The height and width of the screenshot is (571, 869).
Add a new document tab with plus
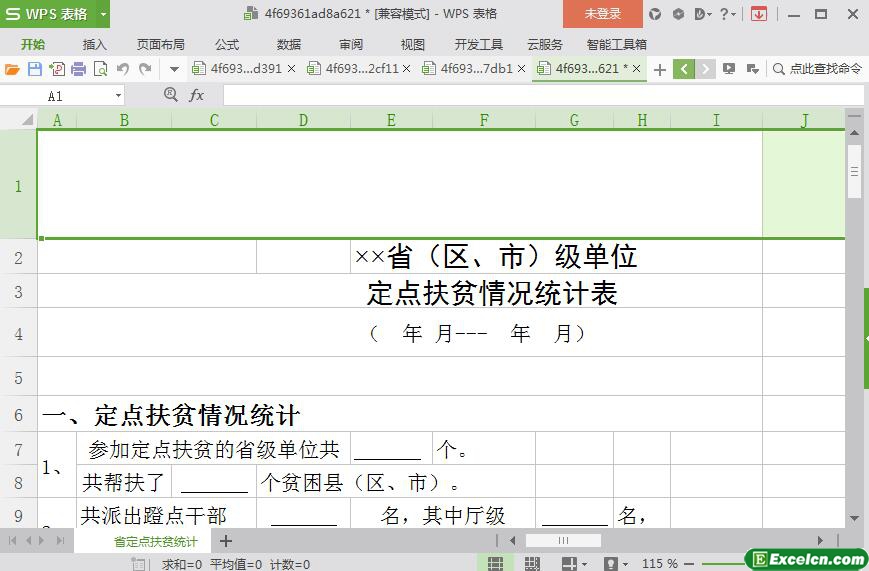pos(660,69)
